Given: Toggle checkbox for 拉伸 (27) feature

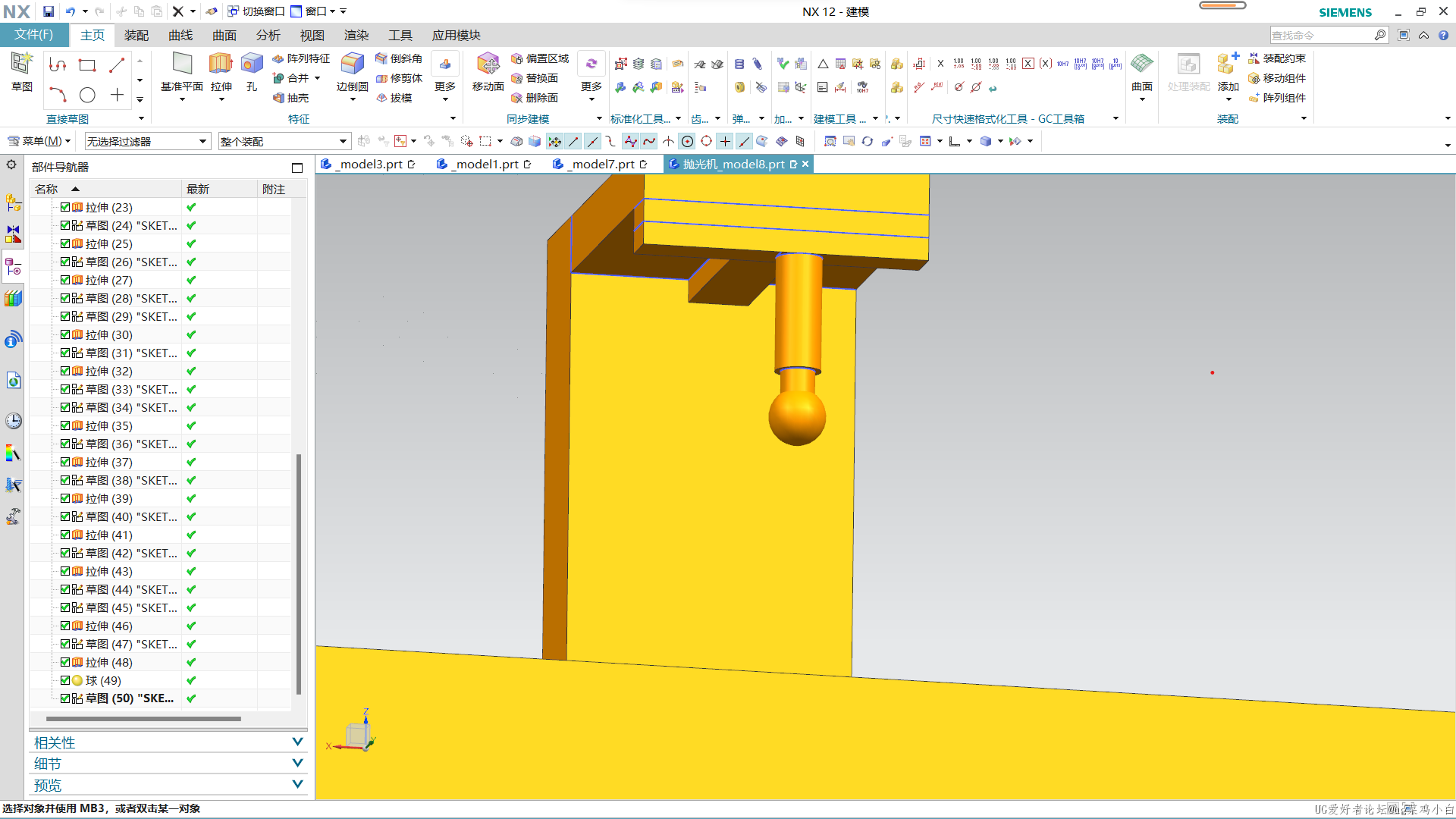Looking at the screenshot, I should pyautogui.click(x=65, y=280).
